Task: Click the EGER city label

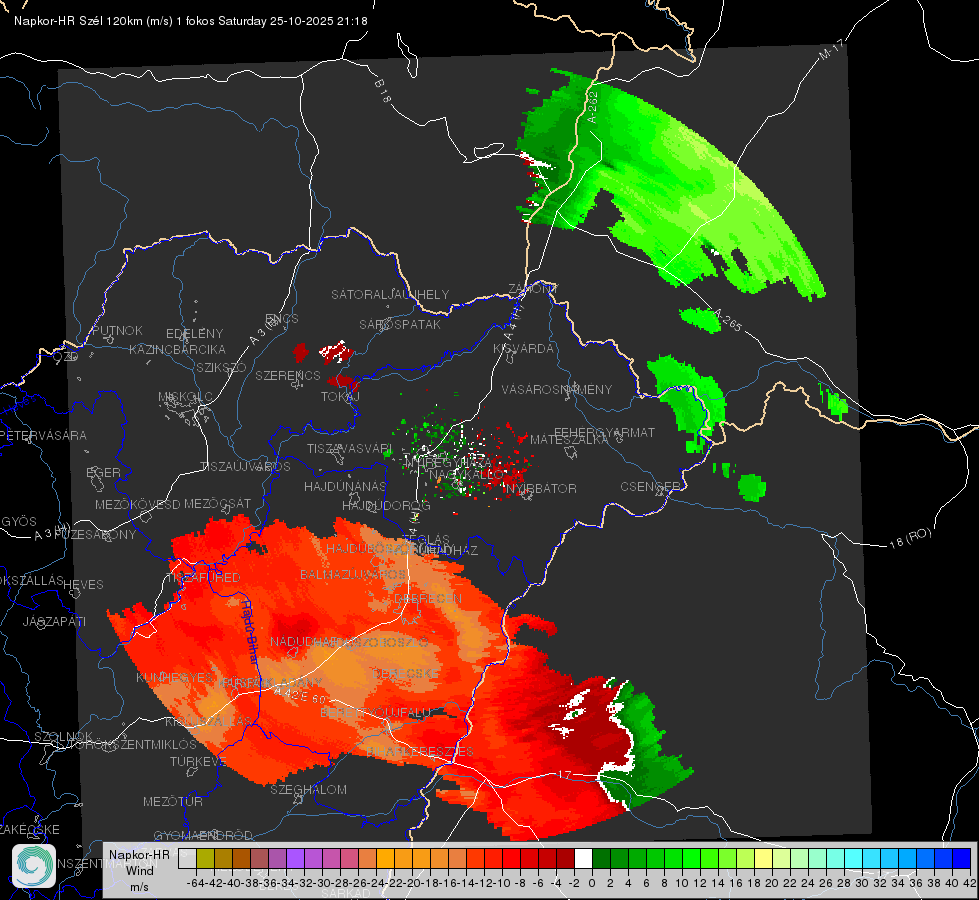Action: 103,472
